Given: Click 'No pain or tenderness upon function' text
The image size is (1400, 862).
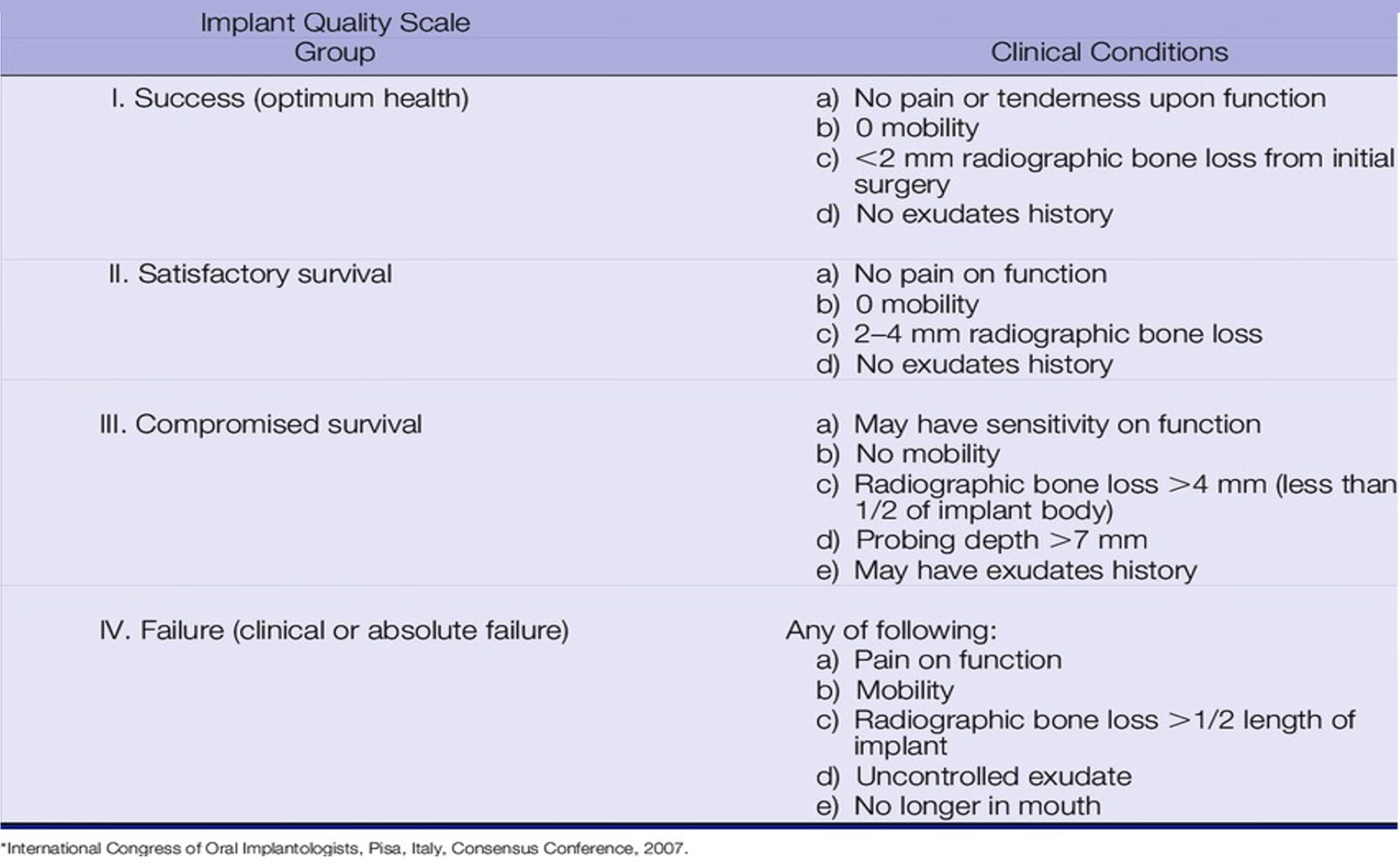Looking at the screenshot, I should 1089,98.
